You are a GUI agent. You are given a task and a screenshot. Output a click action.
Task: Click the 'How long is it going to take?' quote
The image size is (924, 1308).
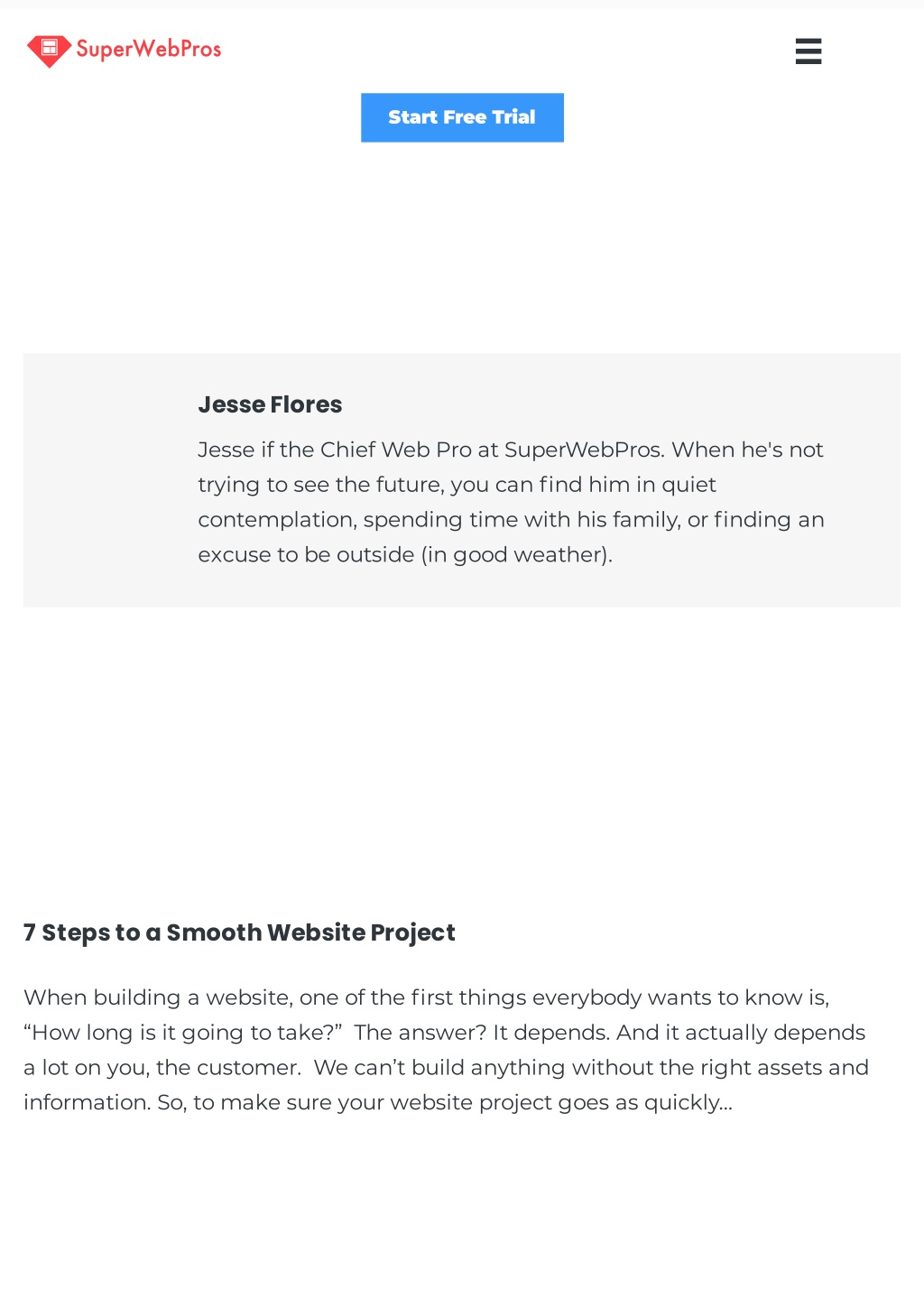click(183, 1033)
